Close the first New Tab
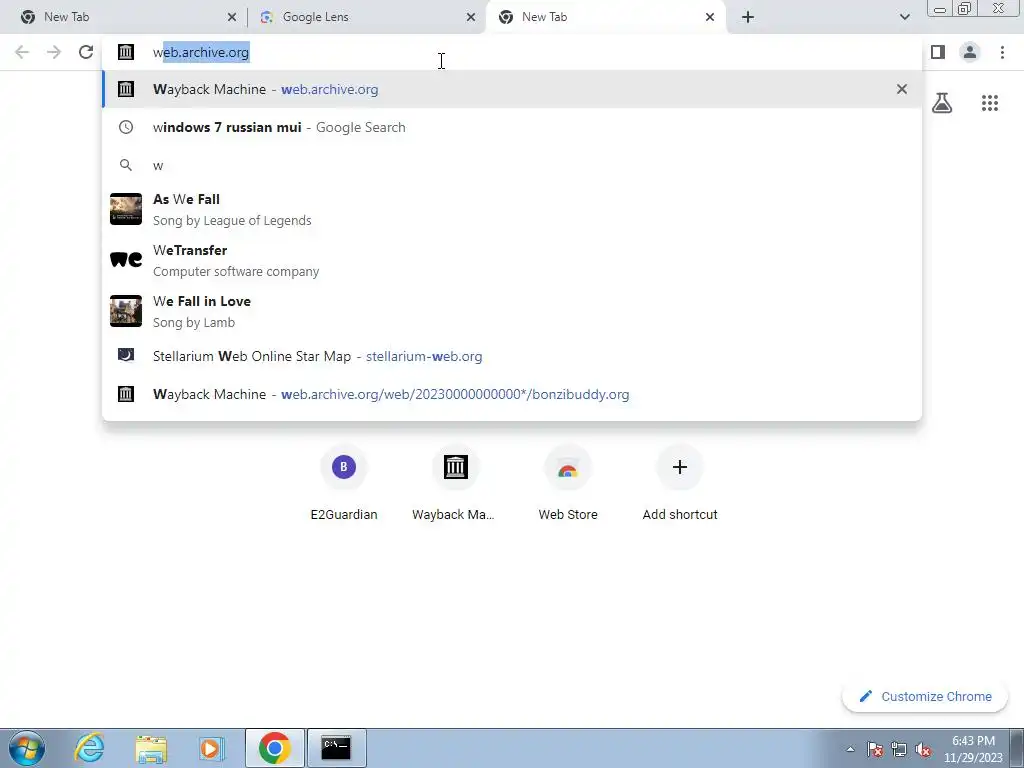The image size is (1024, 768). 232,17
